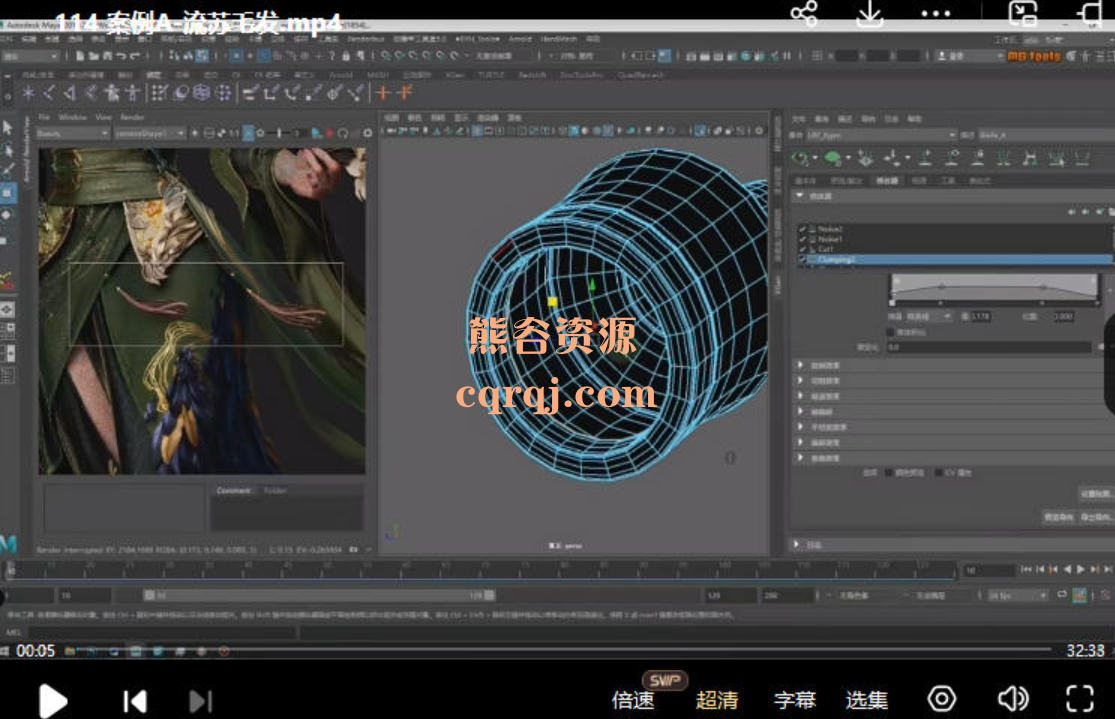Enter fullscreen mode using the corner brackets icon
The width and height of the screenshot is (1115, 719).
pos(1079,699)
